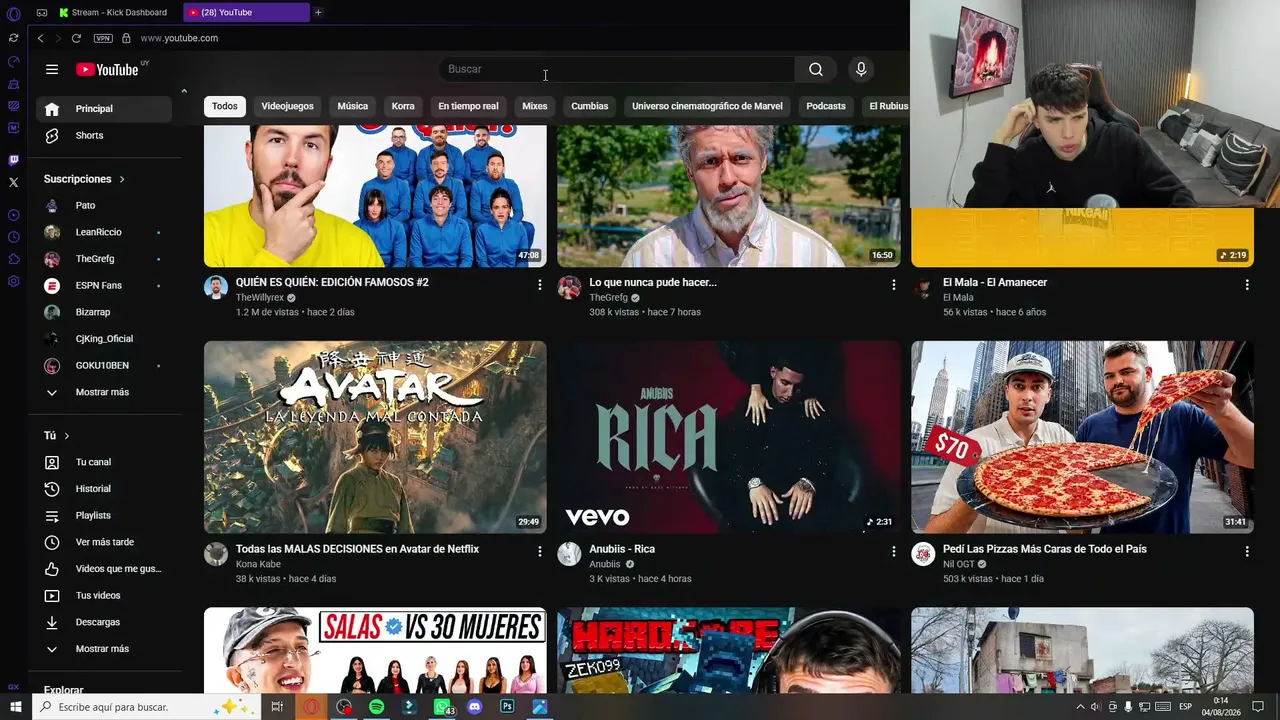This screenshot has width=1280, height=720.
Task: Open Opera sidebar settings gear
Action: (x=13, y=281)
